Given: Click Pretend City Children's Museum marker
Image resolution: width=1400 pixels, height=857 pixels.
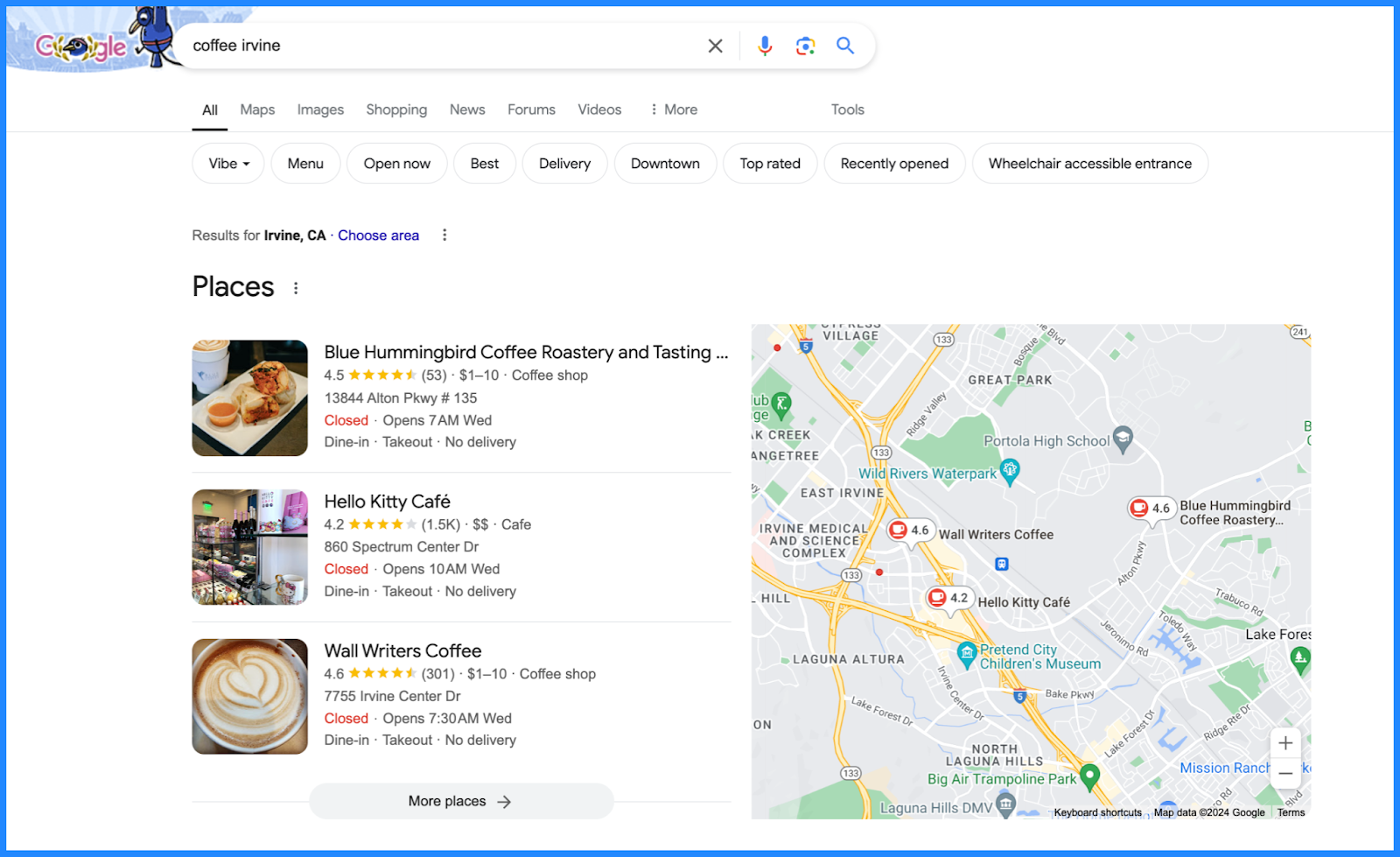Looking at the screenshot, I should coord(967,654).
